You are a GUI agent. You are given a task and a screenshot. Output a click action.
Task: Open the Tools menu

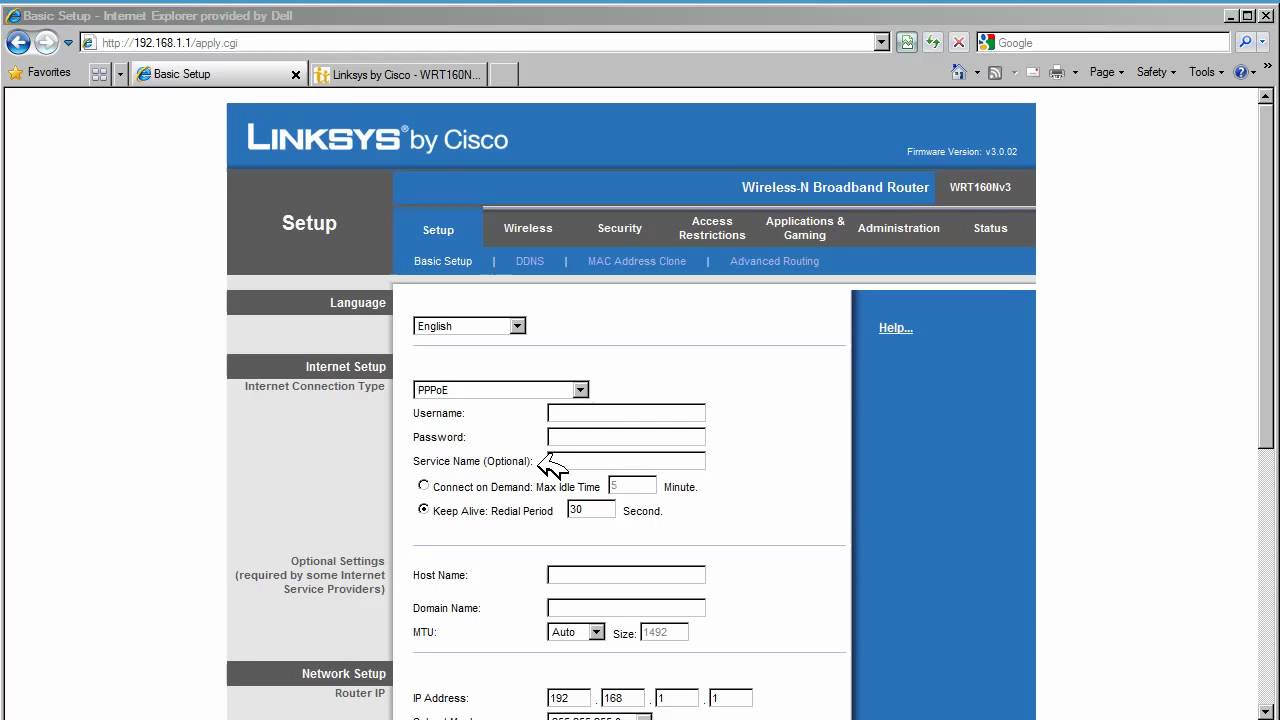(x=1207, y=72)
